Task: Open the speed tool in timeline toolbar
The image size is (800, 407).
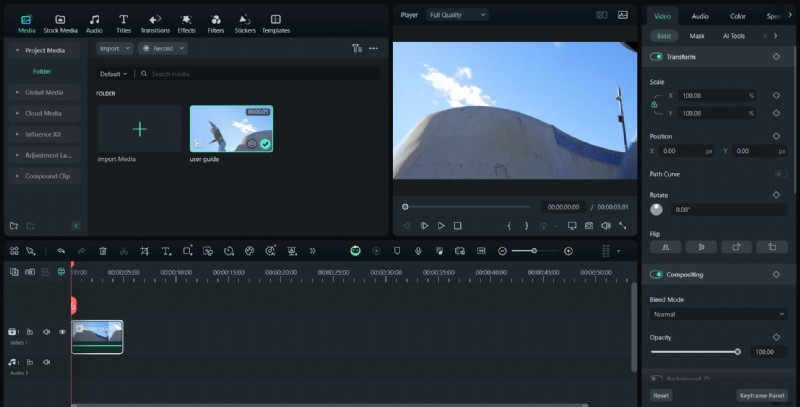Action: (x=229, y=251)
